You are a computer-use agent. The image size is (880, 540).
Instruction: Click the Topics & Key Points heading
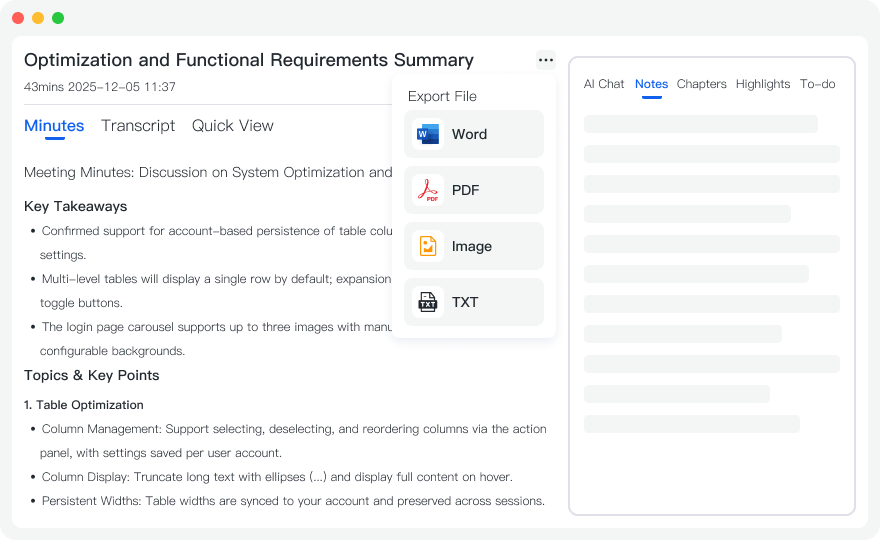(x=92, y=375)
